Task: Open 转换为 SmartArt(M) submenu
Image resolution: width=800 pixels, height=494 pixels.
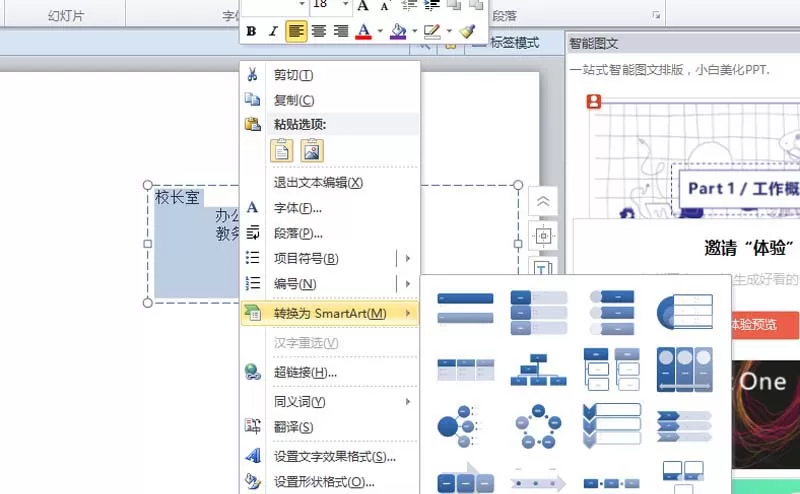Action: coord(330,313)
